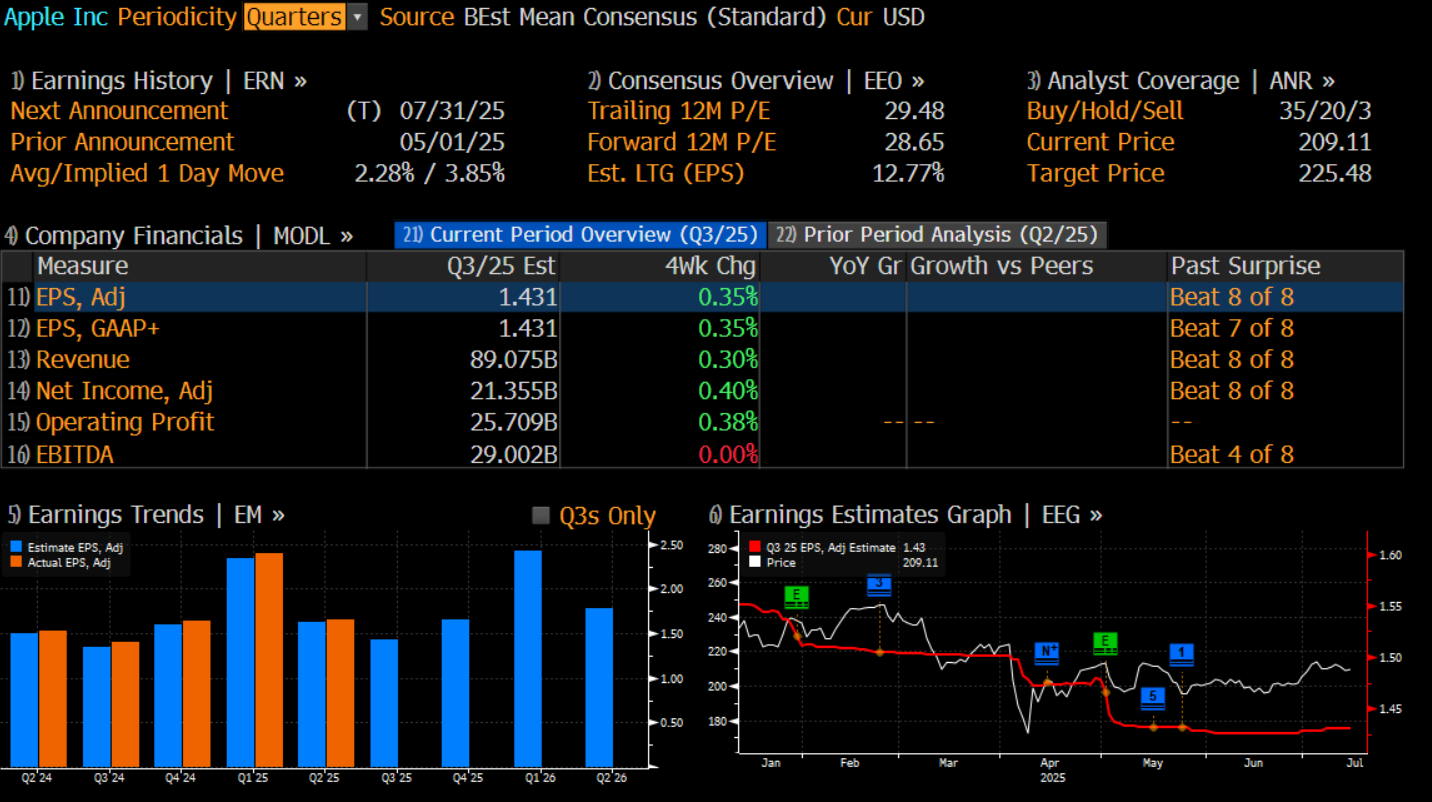The image size is (1432, 802).
Task: Click EBITDA estimate value 29.002B
Action: click(514, 454)
